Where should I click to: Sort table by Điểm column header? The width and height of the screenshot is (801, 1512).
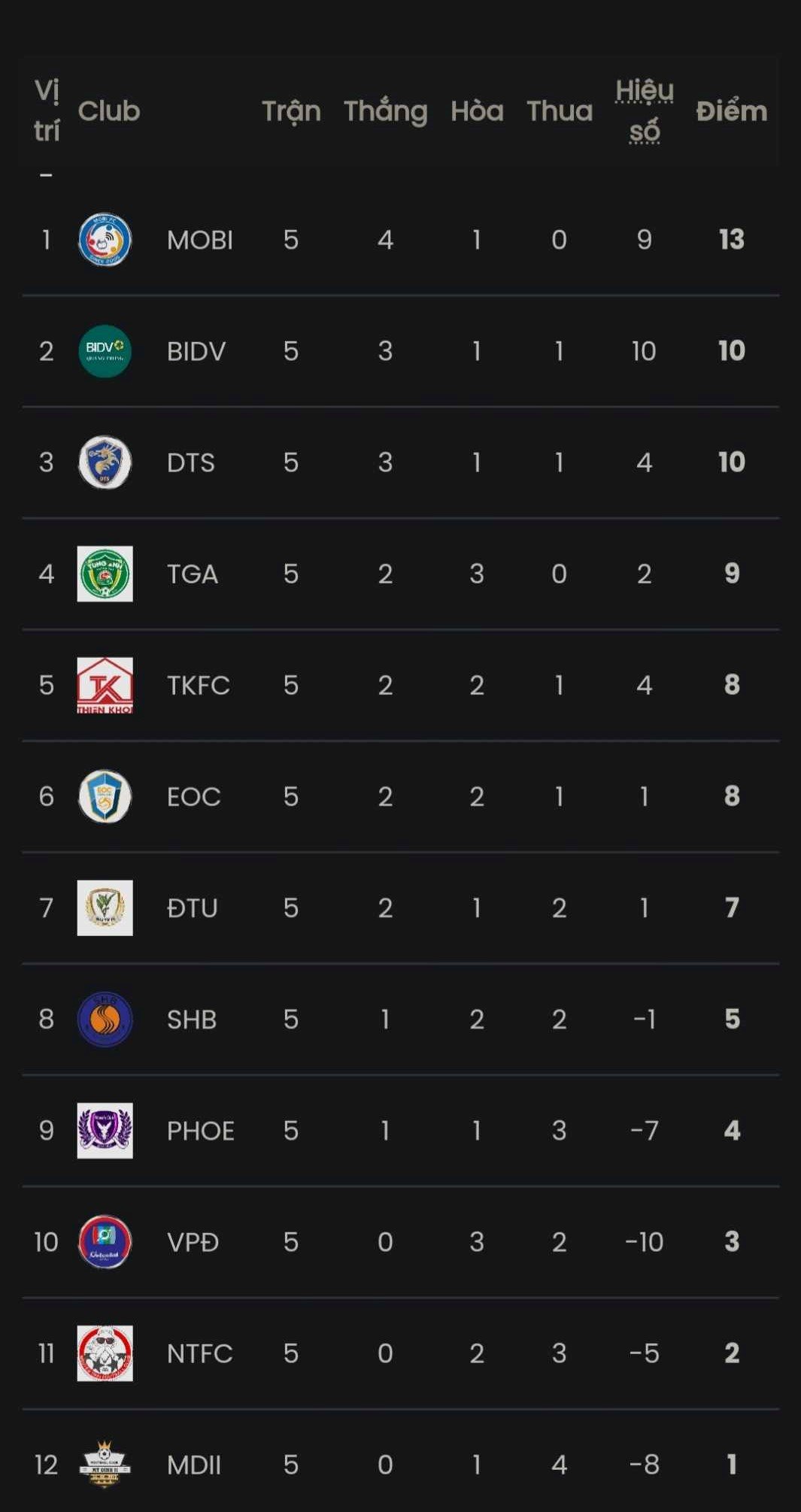731,111
